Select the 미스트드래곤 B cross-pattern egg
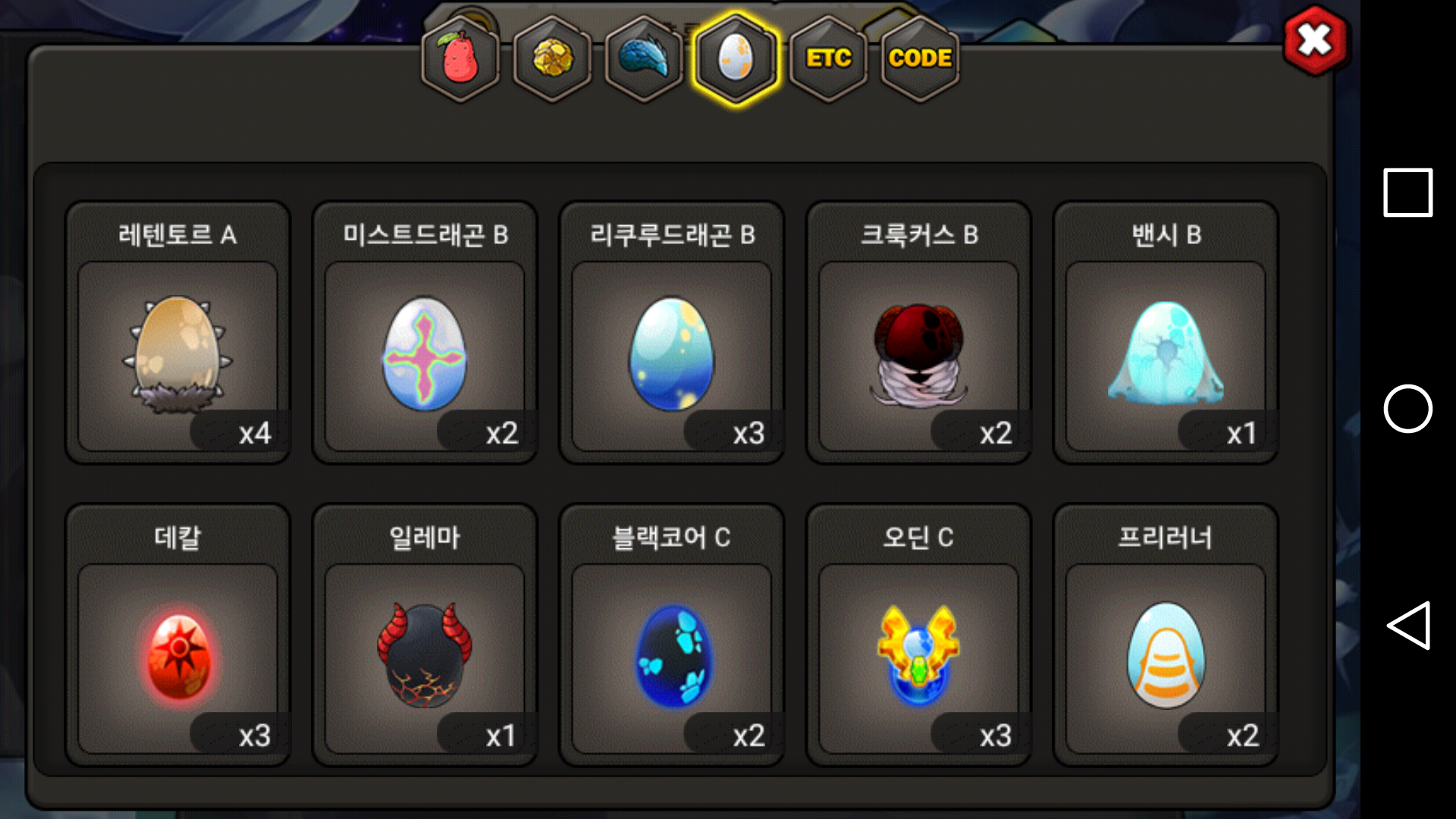The image size is (1456, 819). pyautogui.click(x=425, y=332)
